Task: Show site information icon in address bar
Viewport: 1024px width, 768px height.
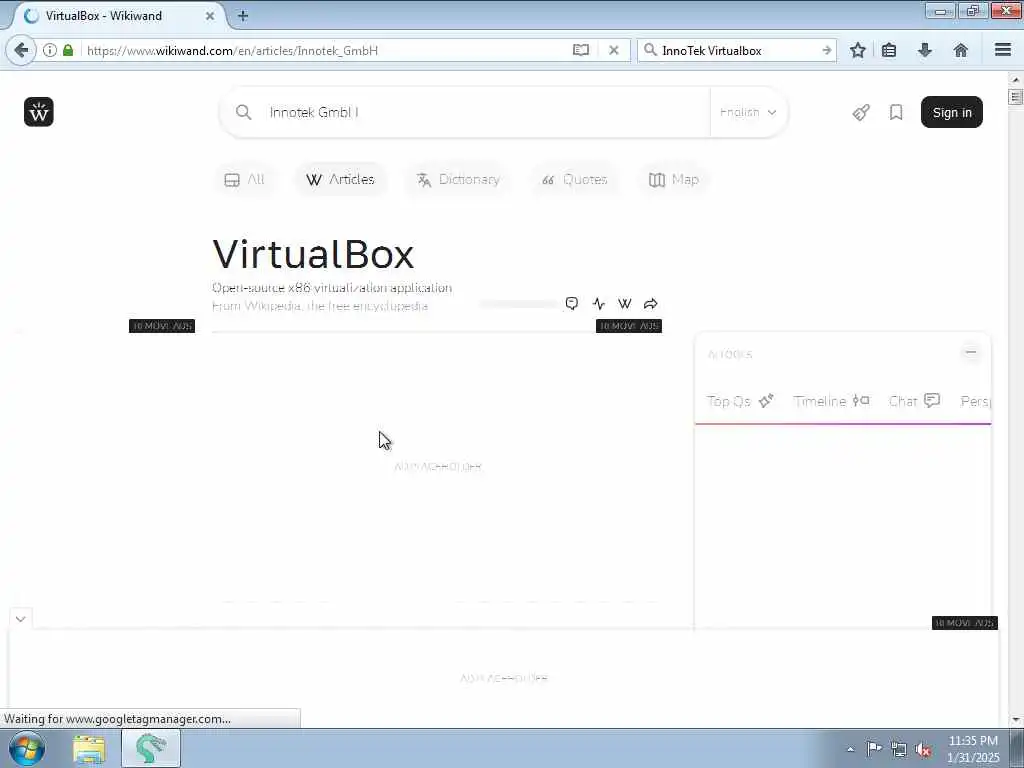Action: (x=50, y=50)
